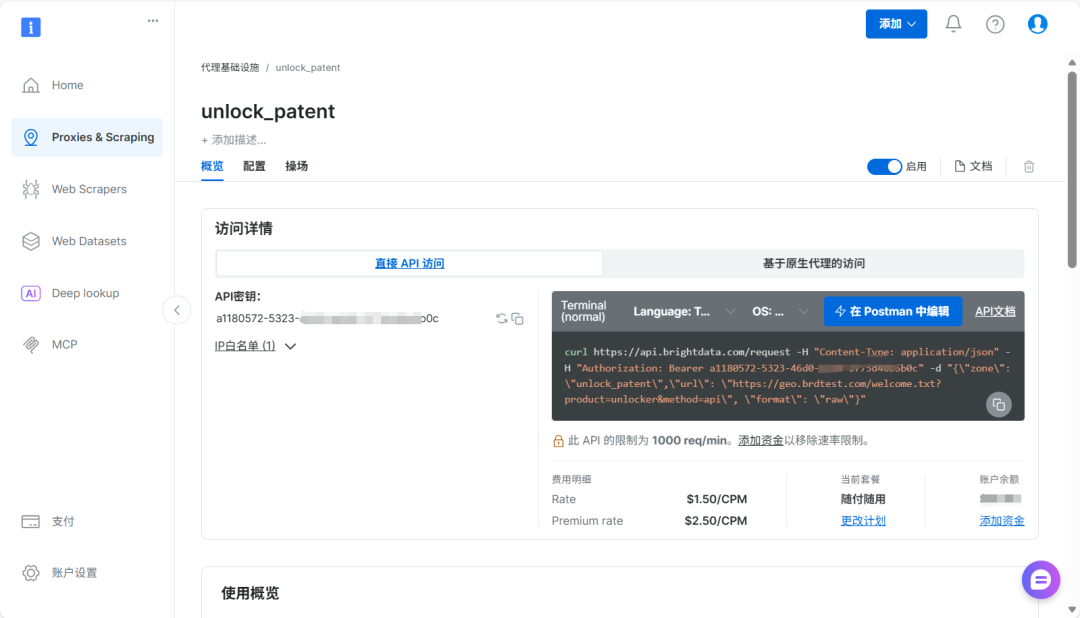Delete the zone with trash icon
1080x618 pixels.
(1029, 167)
